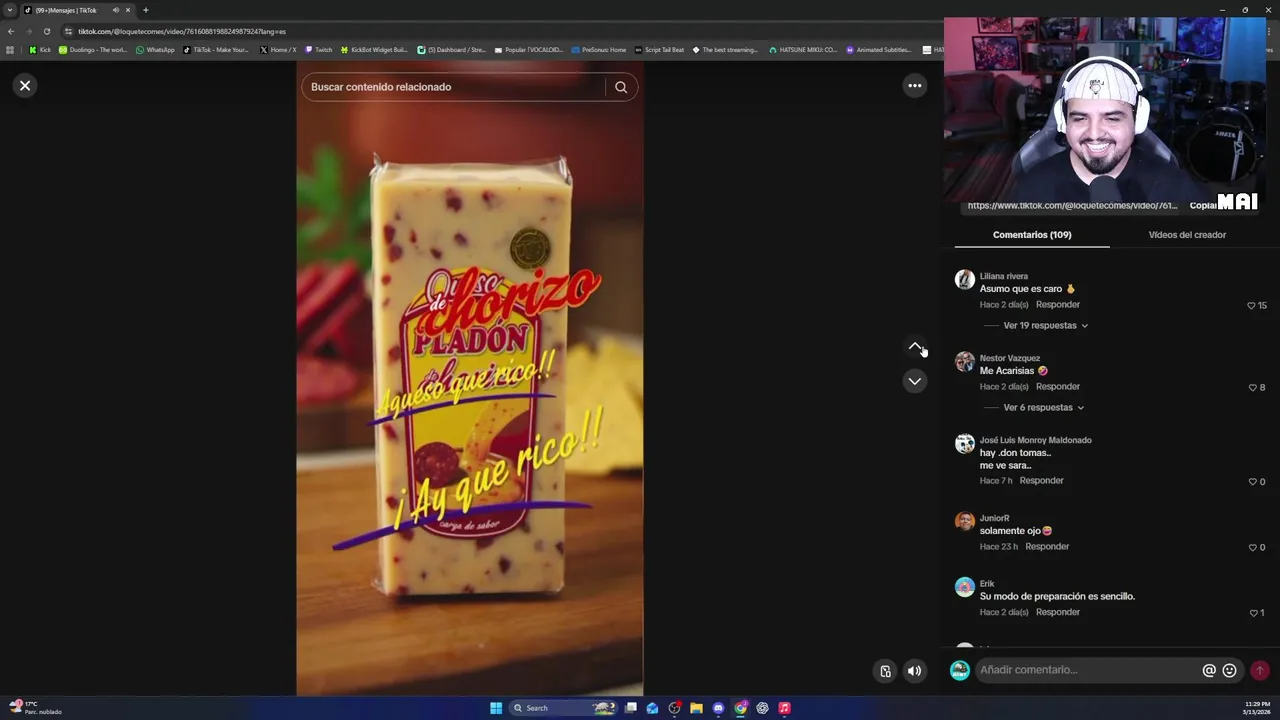Viewport: 1280px width, 720px height.
Task: Open the Animated Subtitles bookmark
Action: [879, 50]
